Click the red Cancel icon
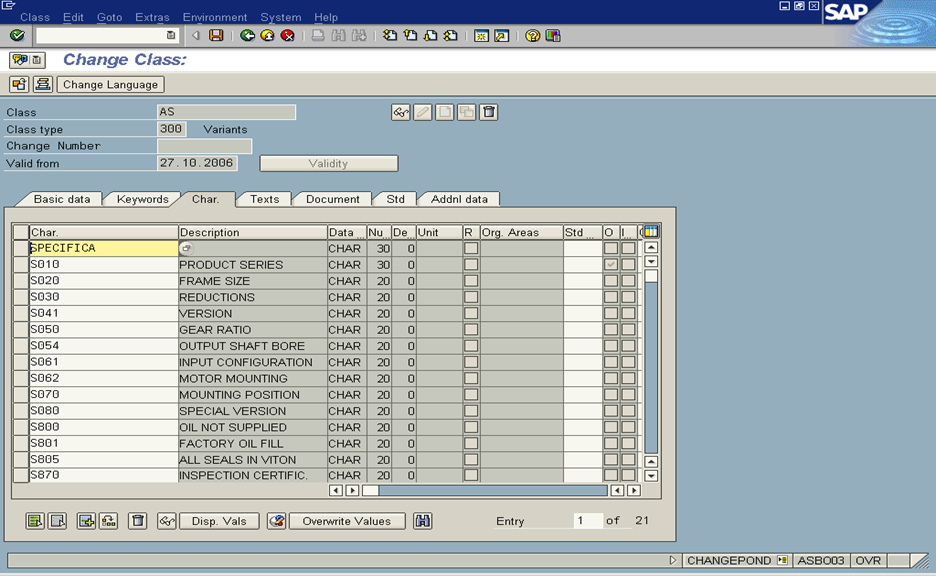 [x=288, y=36]
